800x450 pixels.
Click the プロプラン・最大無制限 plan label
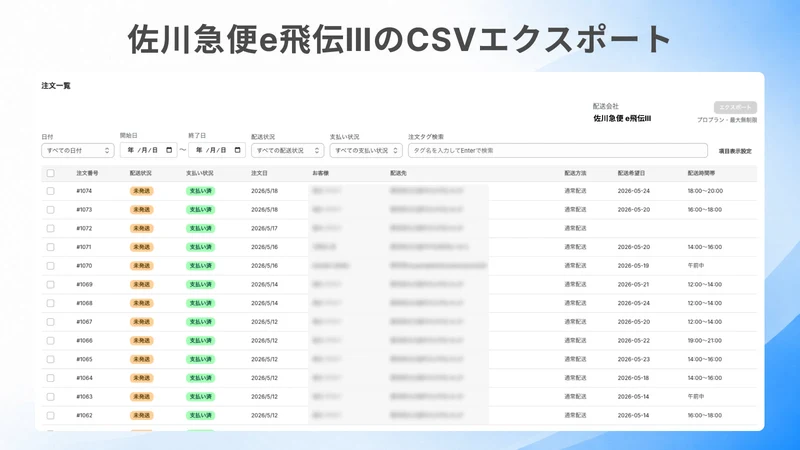click(727, 120)
